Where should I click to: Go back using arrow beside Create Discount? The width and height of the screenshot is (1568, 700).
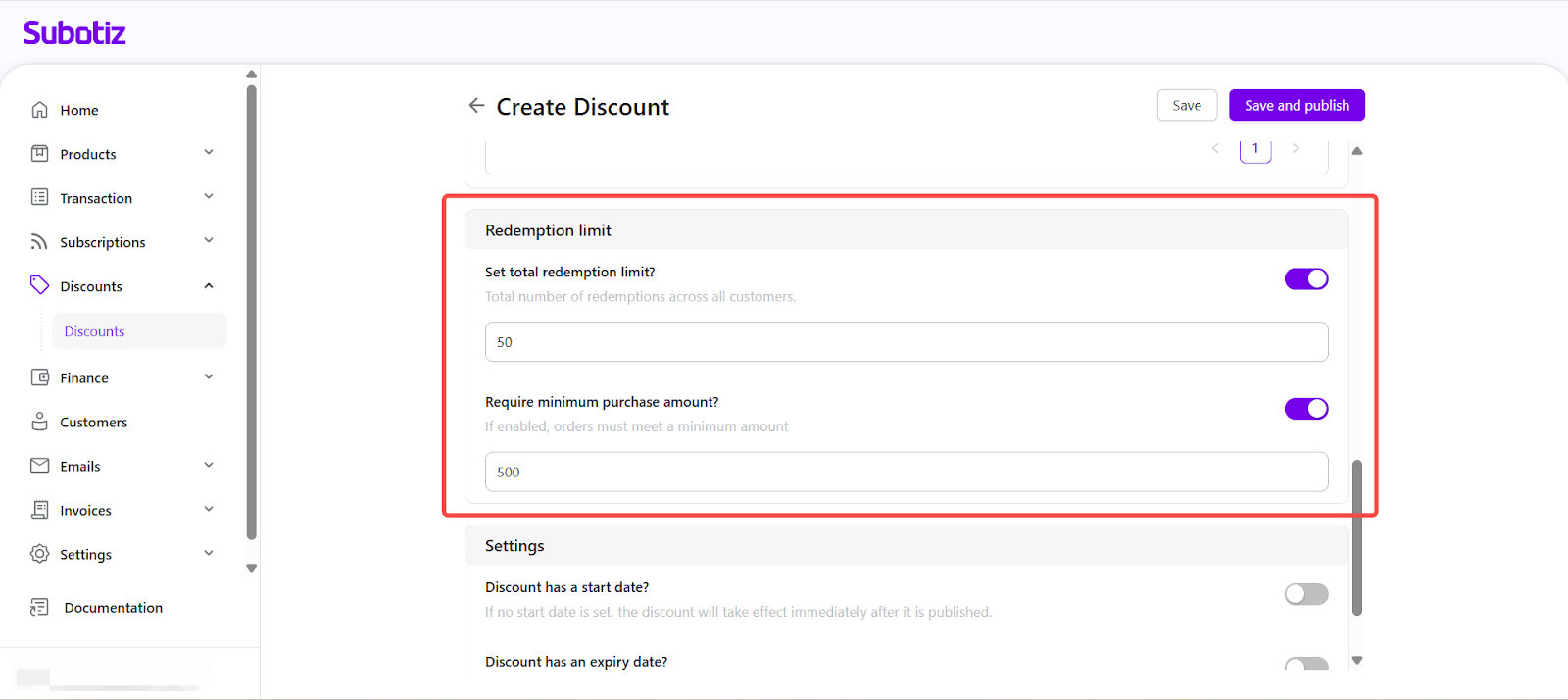pyautogui.click(x=476, y=106)
